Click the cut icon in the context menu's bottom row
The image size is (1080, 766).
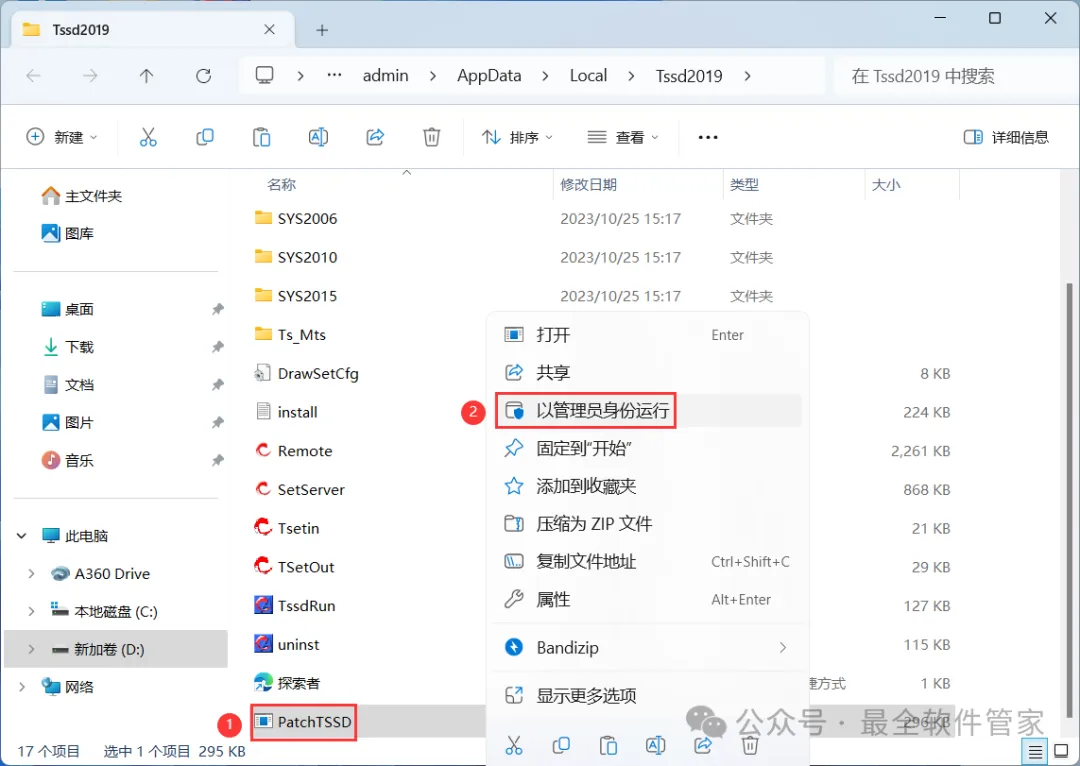[x=514, y=745]
